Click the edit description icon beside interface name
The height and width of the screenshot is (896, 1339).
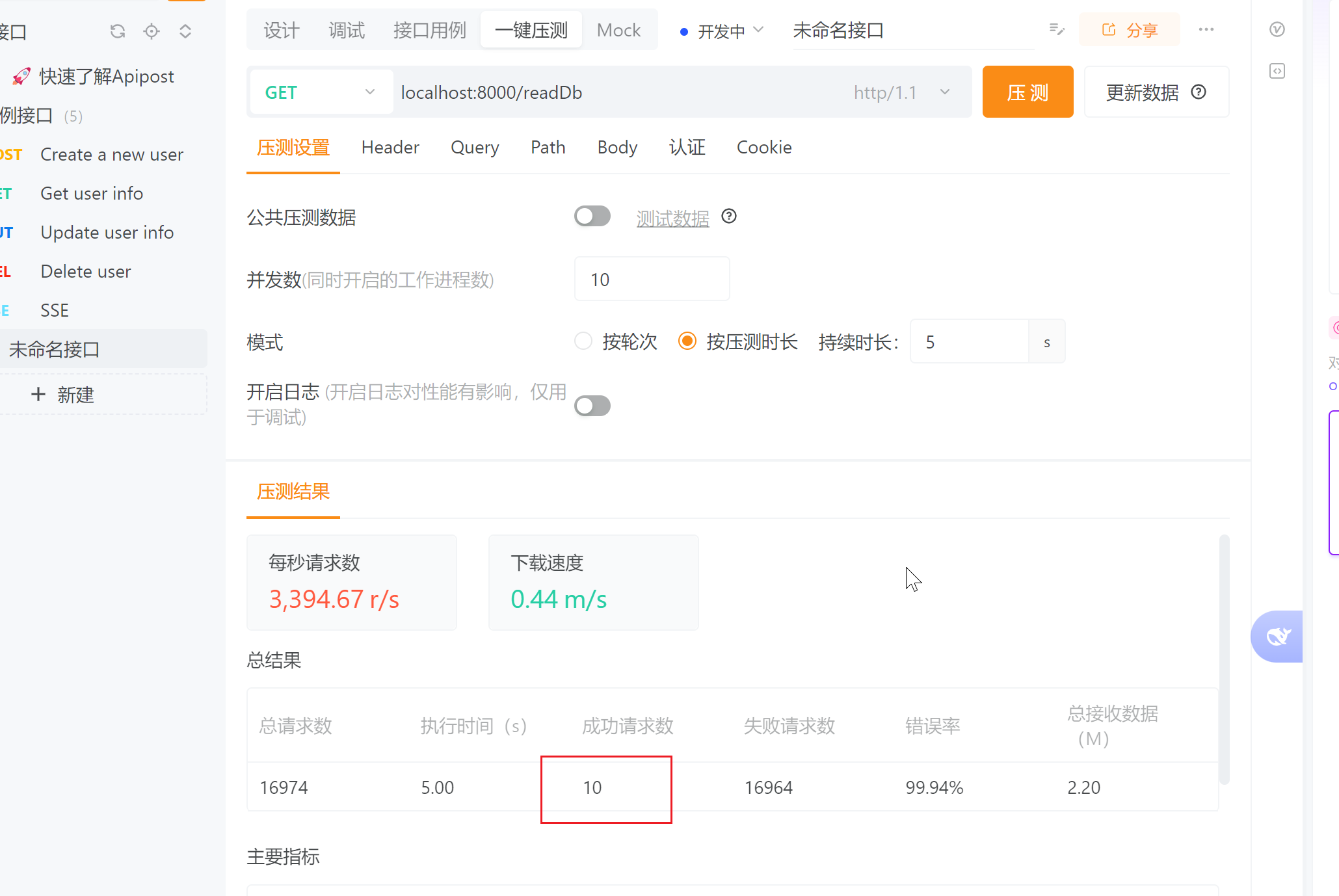1057,29
